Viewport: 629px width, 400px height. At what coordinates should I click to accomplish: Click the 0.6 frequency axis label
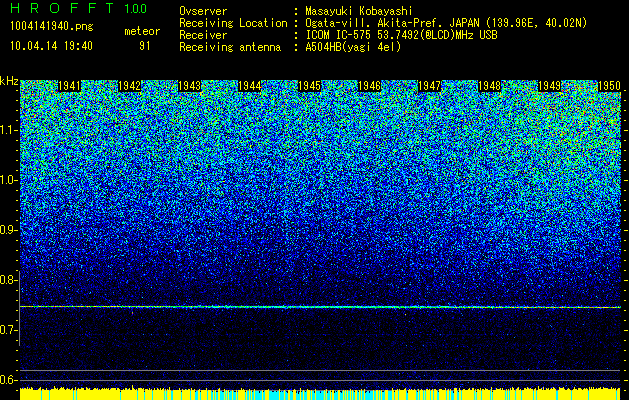pos(8,380)
